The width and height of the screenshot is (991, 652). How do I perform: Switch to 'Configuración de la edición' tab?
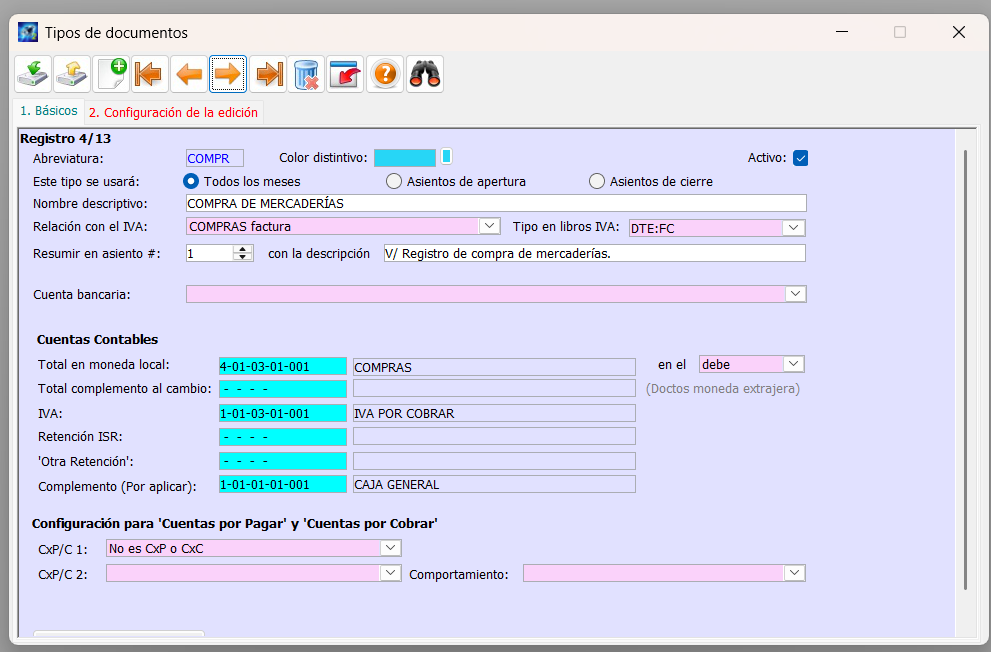[x=174, y=112]
